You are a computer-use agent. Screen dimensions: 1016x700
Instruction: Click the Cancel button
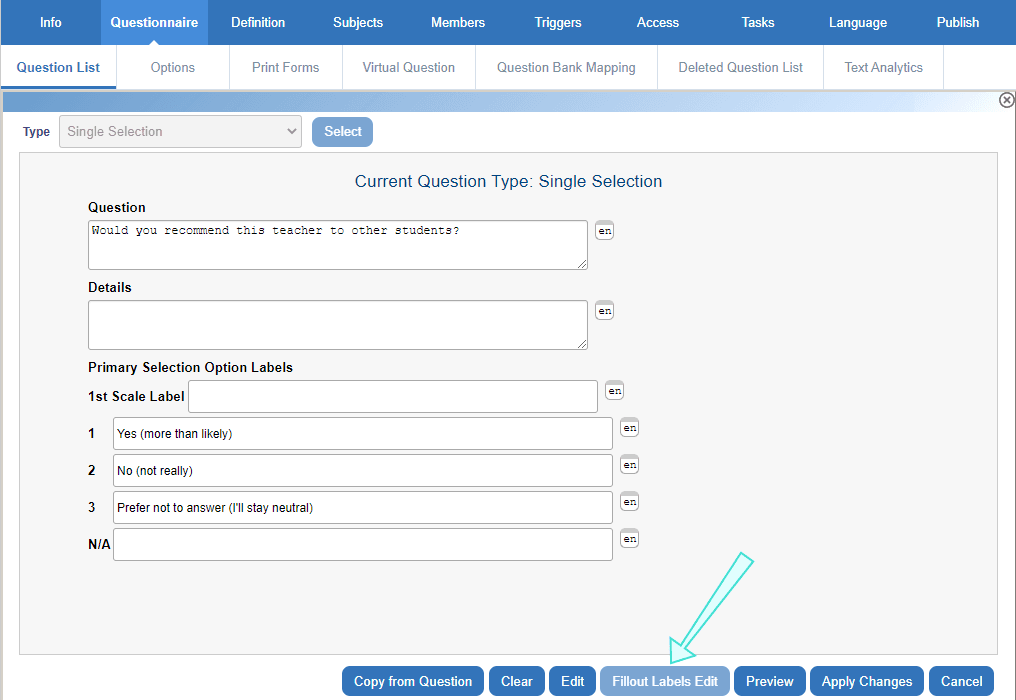tap(962, 681)
